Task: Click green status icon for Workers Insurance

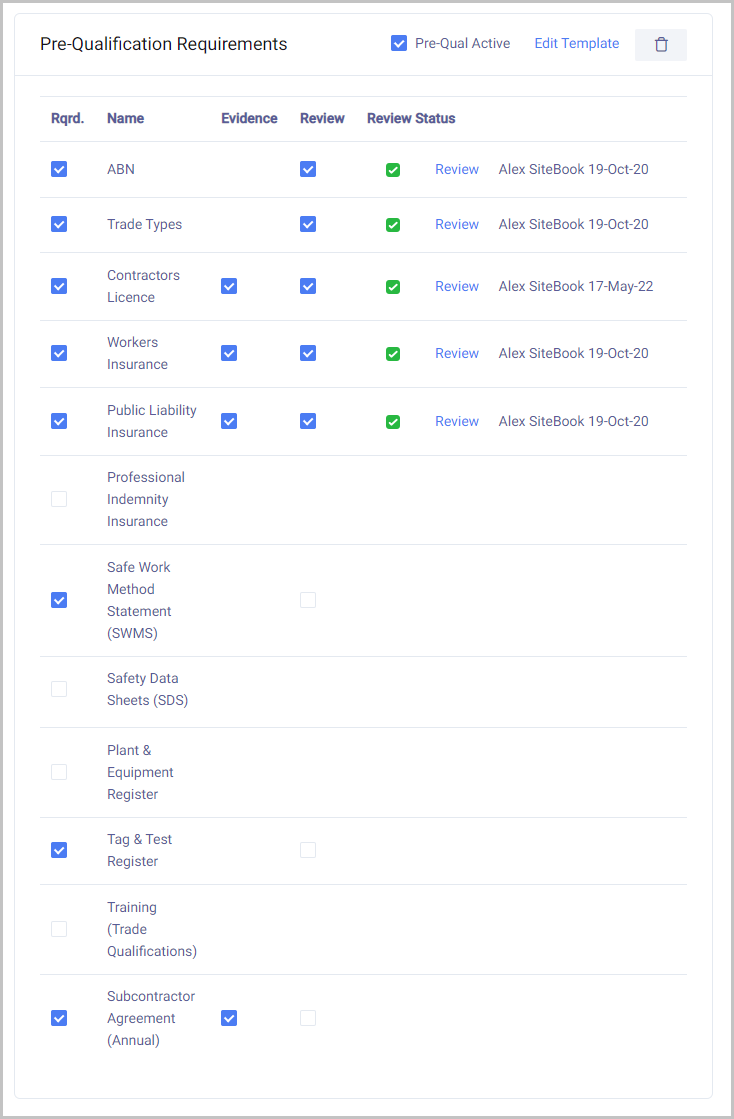Action: click(x=393, y=354)
